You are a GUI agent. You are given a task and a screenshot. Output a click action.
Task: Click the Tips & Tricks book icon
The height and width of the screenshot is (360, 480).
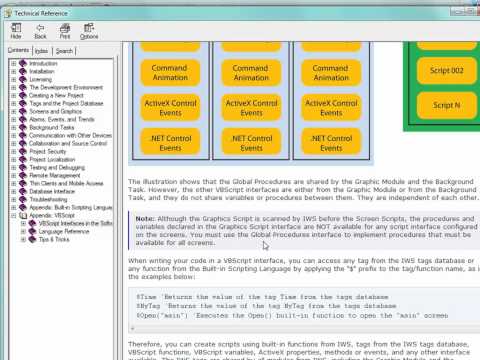tap(32, 239)
